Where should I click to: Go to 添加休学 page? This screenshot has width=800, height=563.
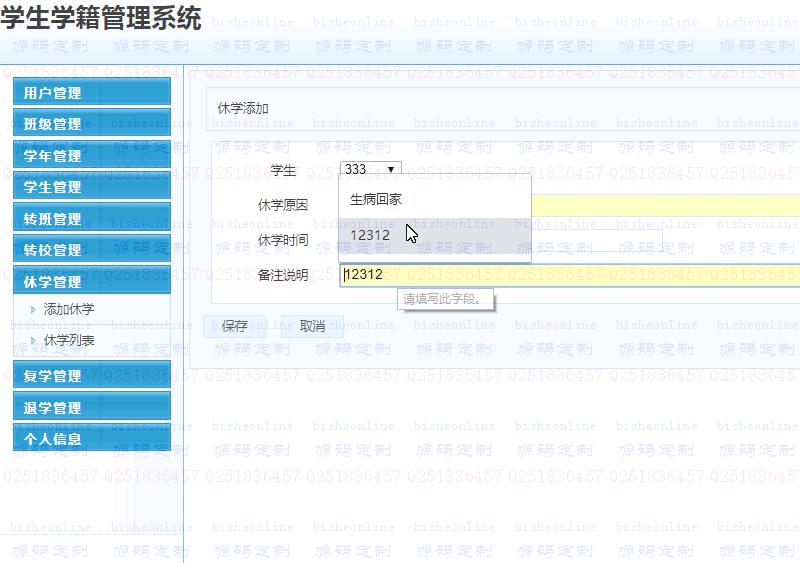point(69,309)
